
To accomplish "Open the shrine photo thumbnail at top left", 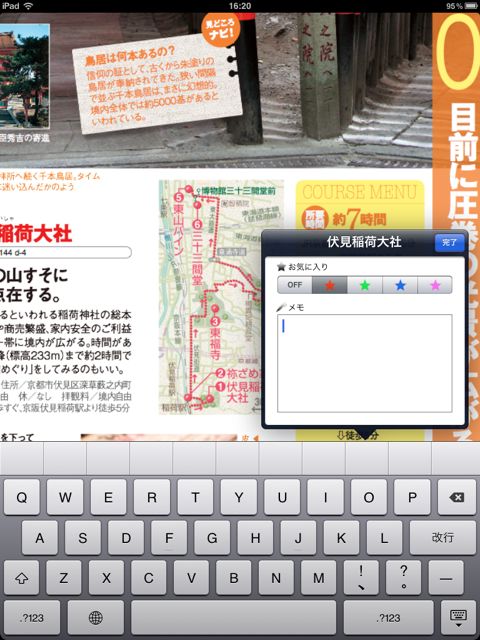I will 24,76.
